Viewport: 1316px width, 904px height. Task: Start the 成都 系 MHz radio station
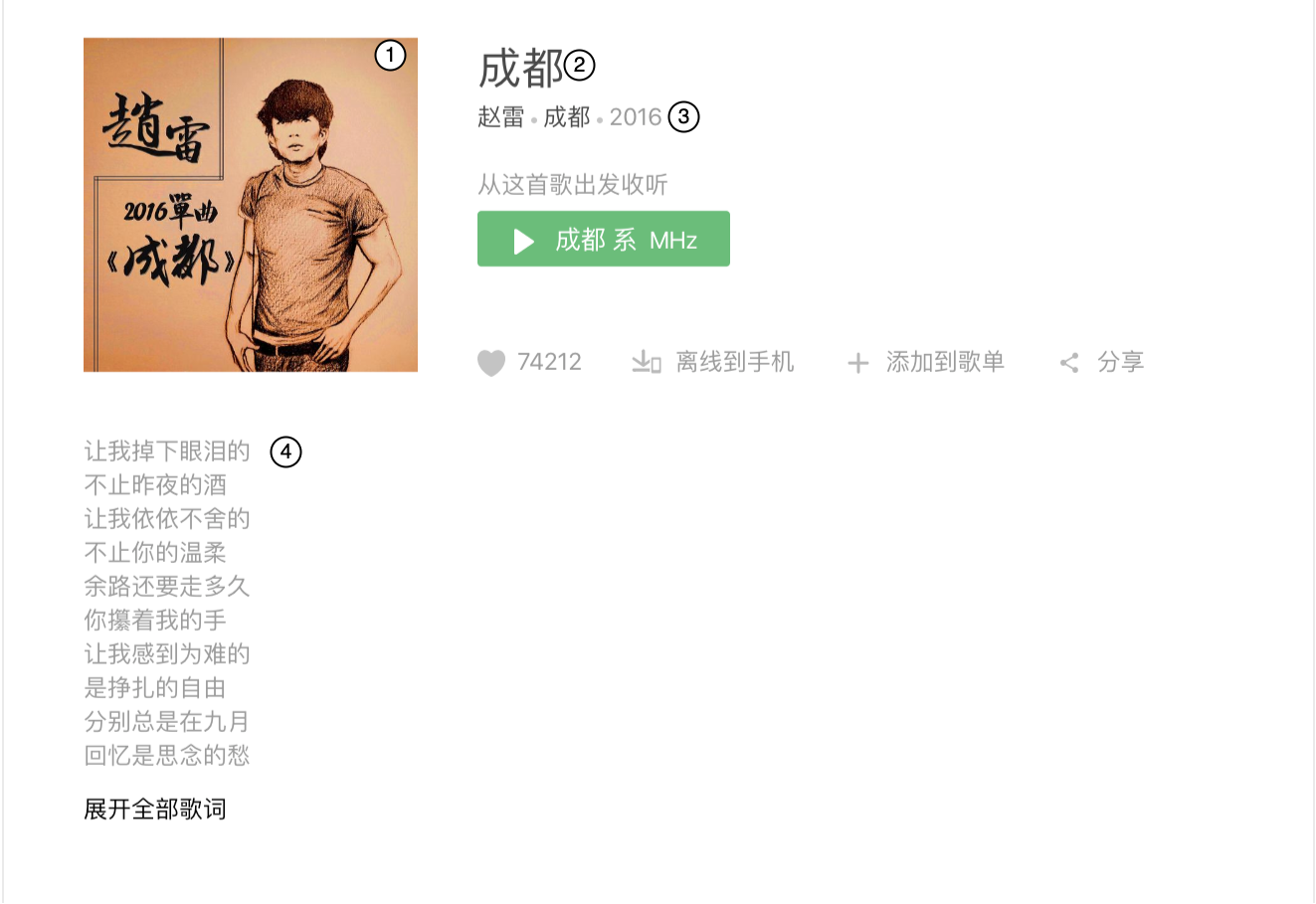604,239
